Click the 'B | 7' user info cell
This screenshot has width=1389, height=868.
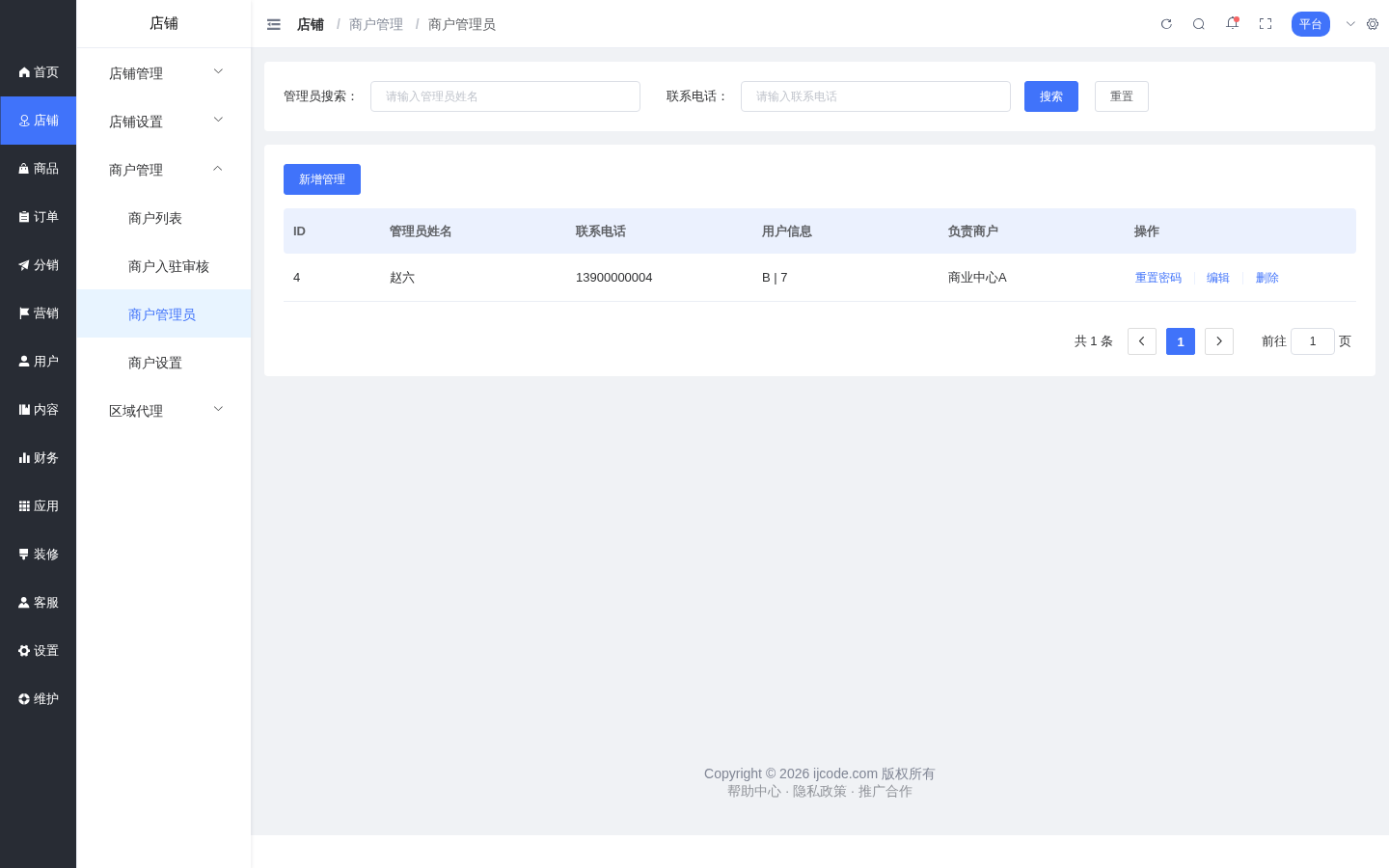pos(775,278)
